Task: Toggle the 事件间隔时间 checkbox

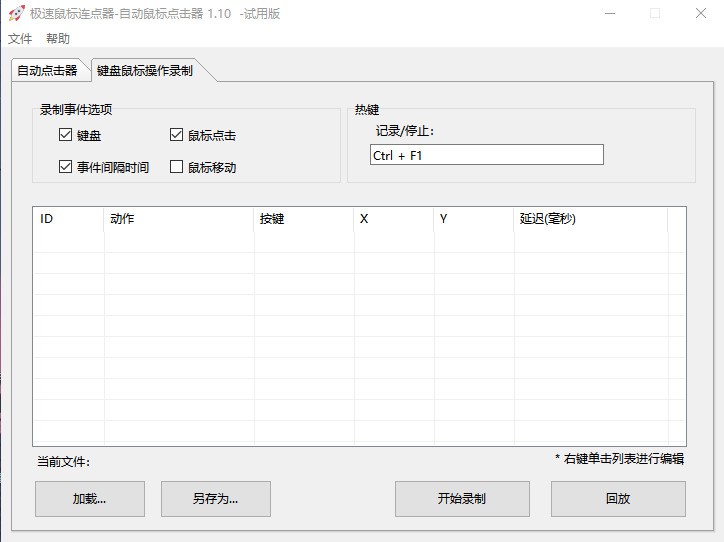Action: point(66,167)
